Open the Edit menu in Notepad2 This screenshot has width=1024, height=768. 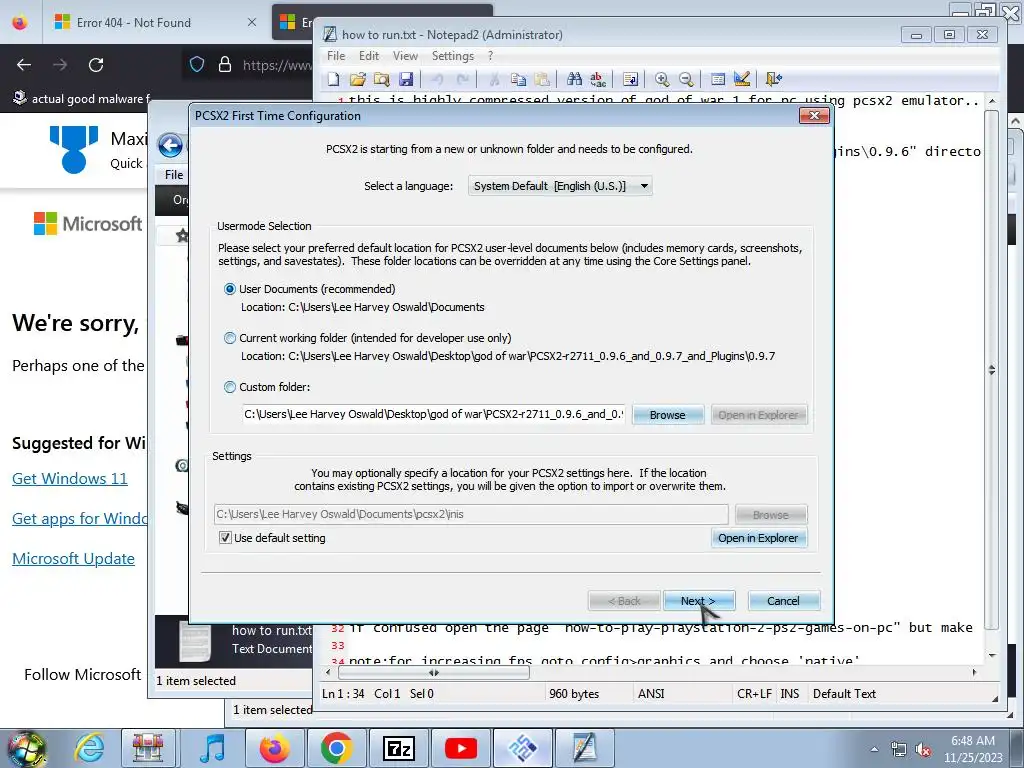[369, 56]
